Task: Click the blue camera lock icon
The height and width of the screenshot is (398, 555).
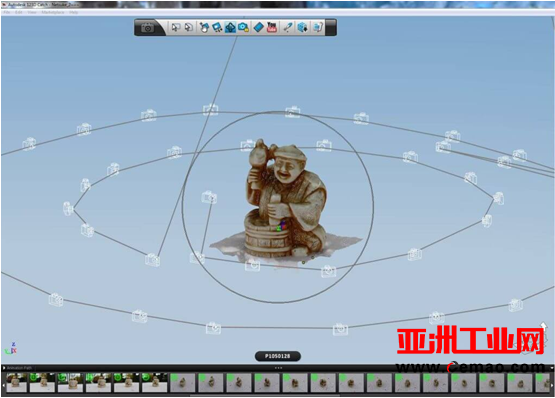Action: point(243,27)
